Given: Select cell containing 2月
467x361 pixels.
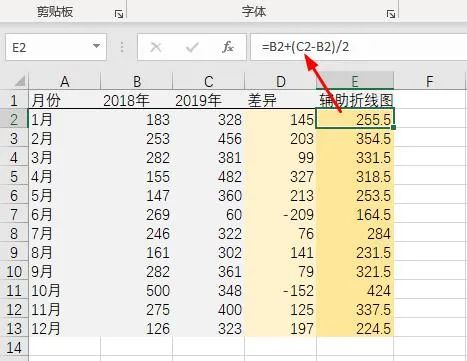Looking at the screenshot, I should click(x=65, y=138).
